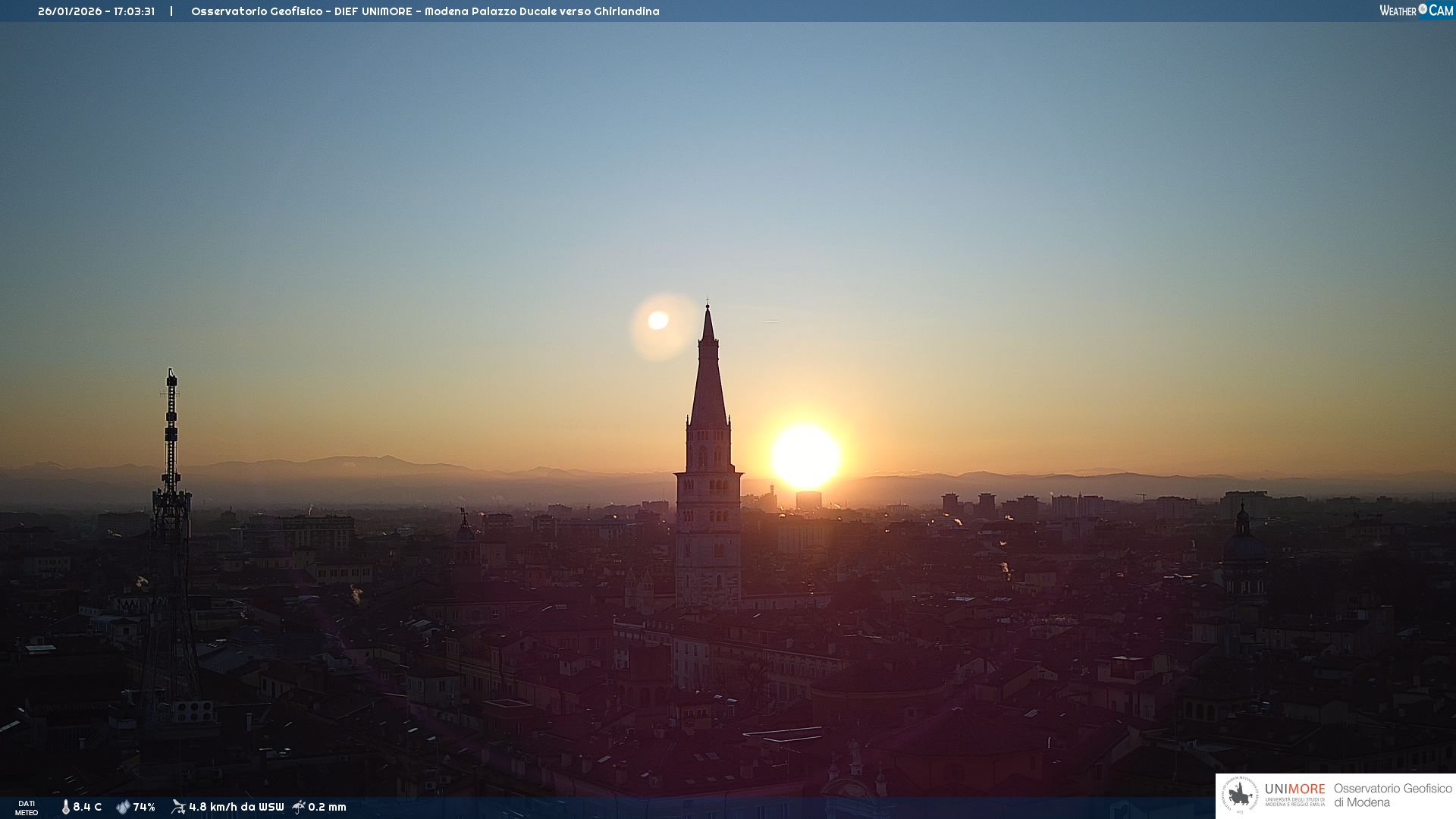Click the thermometer temperature icon
This screenshot has width=1456, height=819.
click(65, 808)
